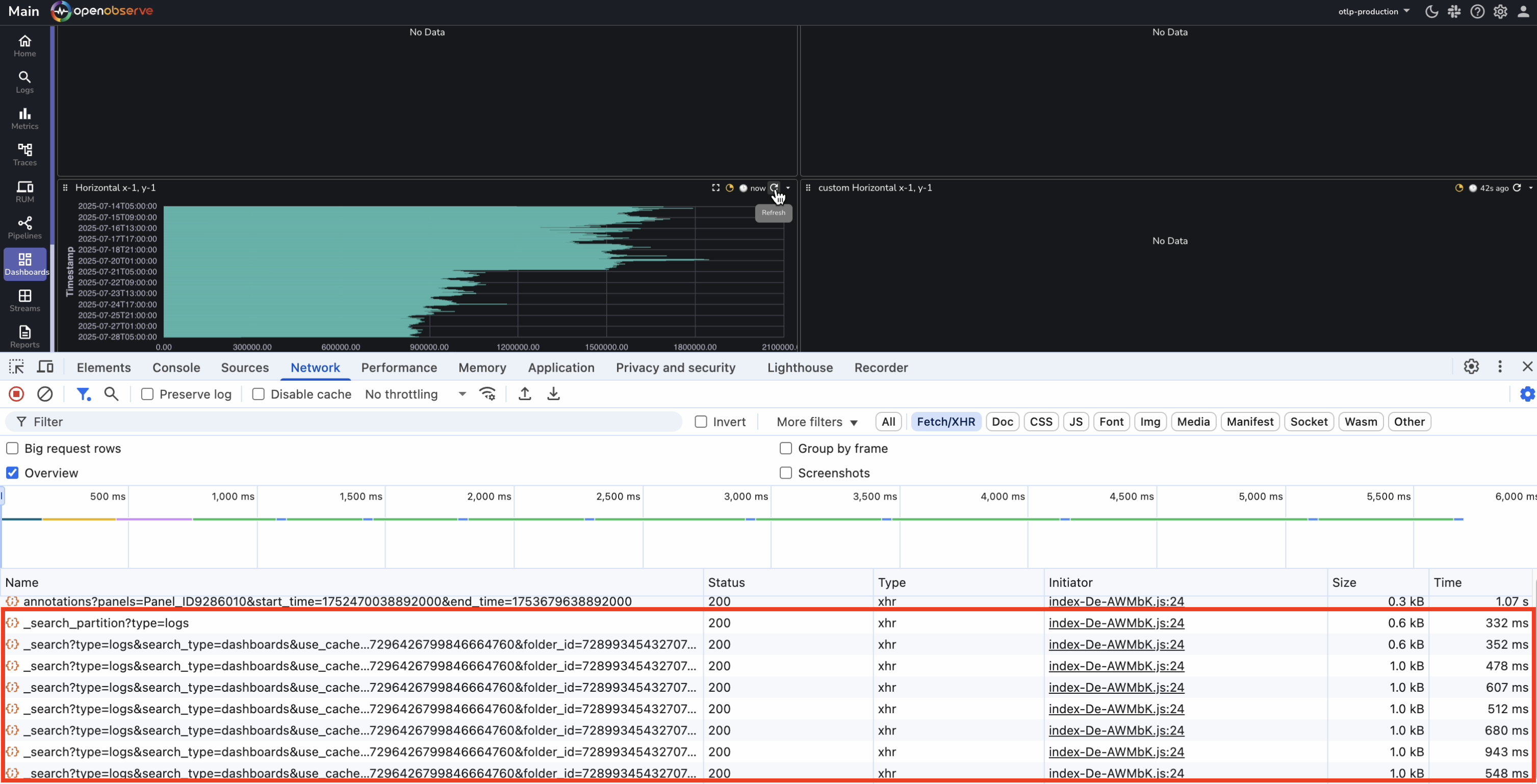Uncheck the Overview checkbox
This screenshot has height=784, width=1537.
pos(12,473)
